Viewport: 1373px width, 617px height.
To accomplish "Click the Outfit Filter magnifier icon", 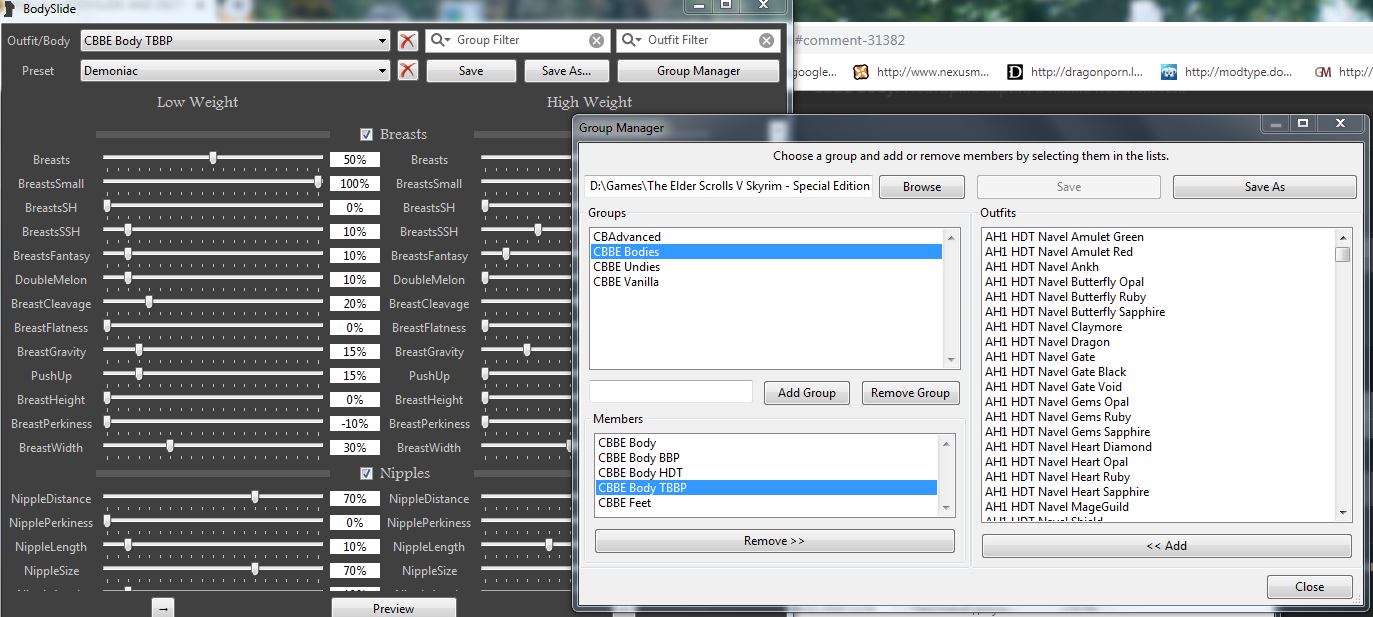I will [x=630, y=41].
